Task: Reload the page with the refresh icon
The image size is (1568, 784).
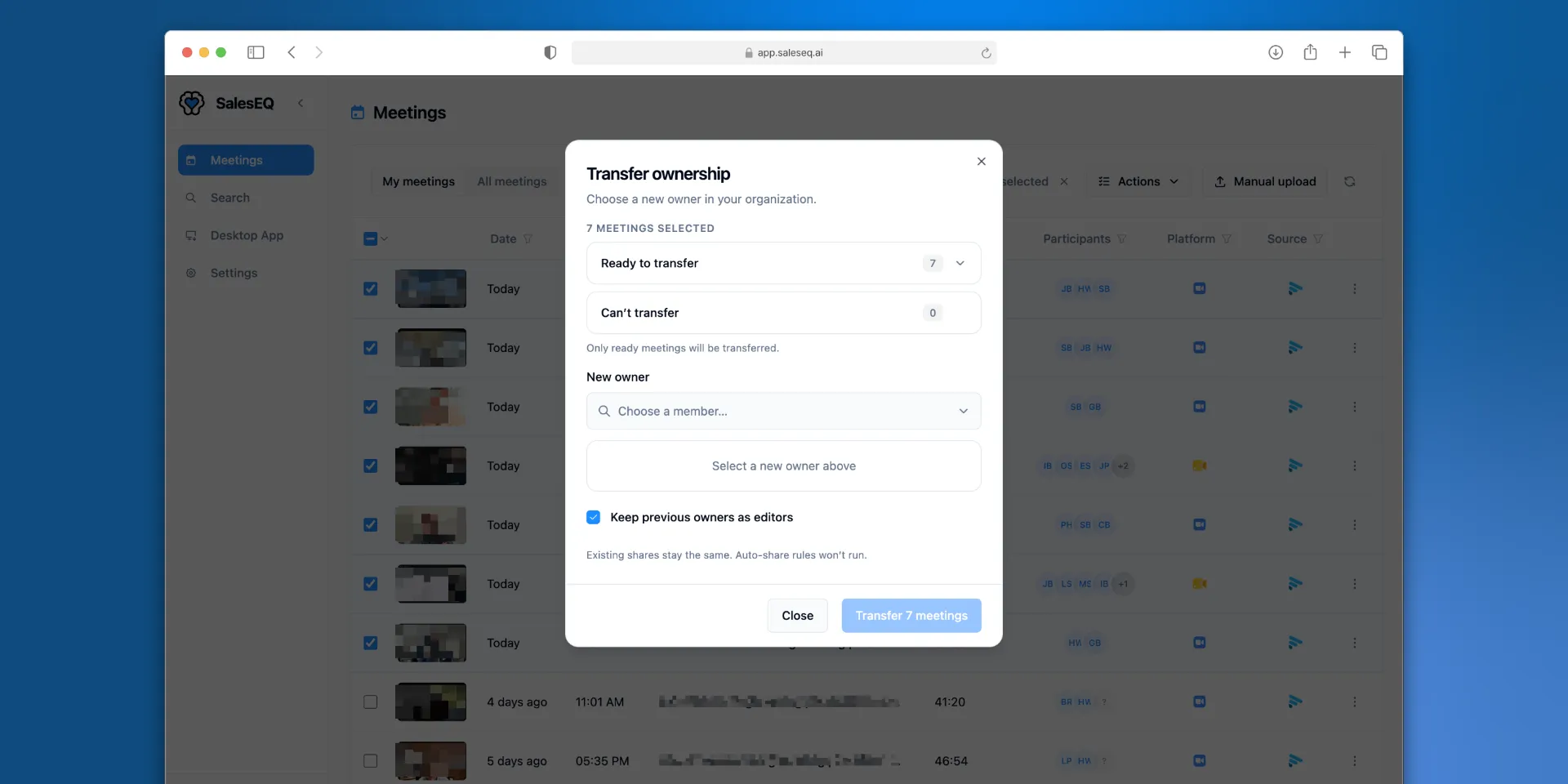Action: [x=986, y=53]
